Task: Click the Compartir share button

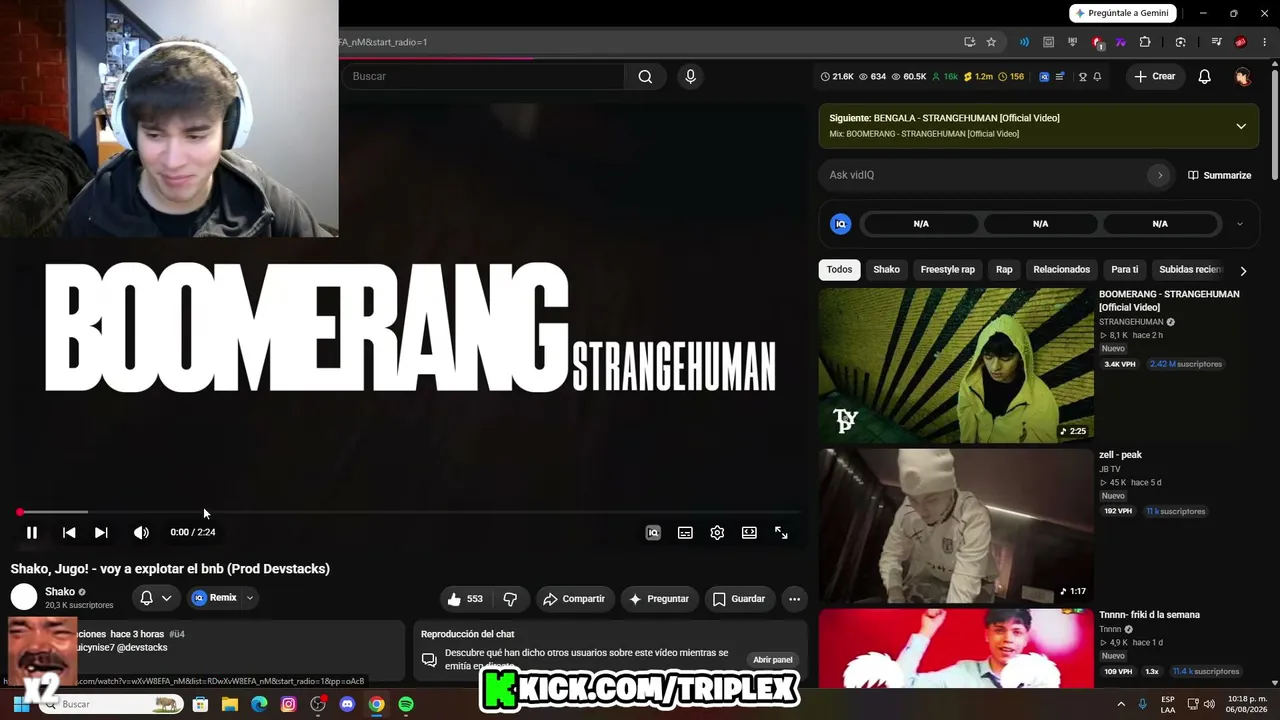Action: tap(574, 599)
